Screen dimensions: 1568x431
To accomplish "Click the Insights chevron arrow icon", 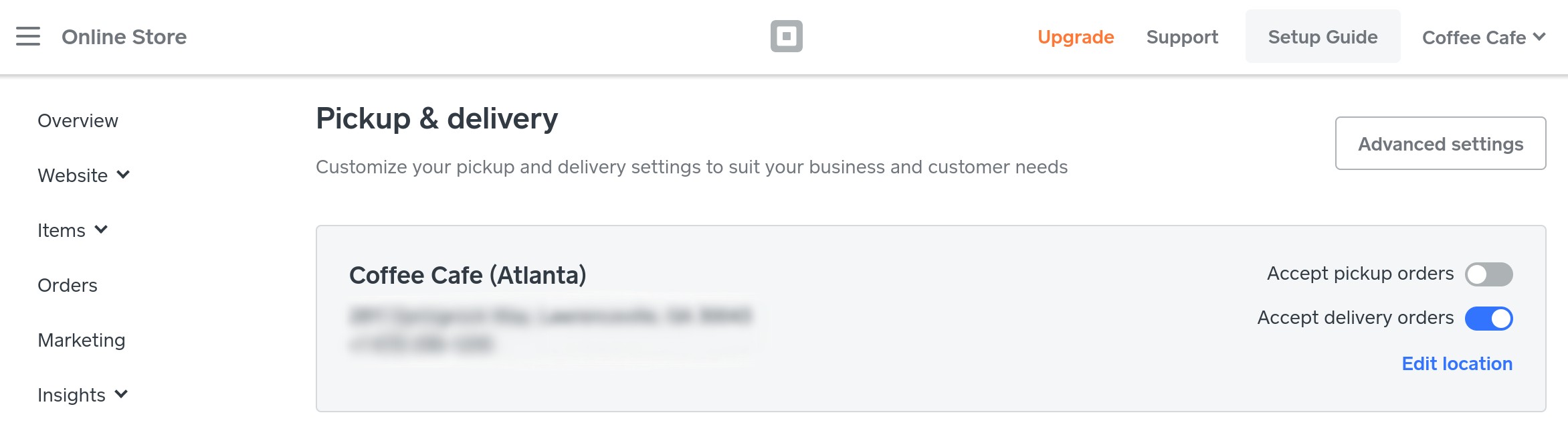I will [x=121, y=394].
